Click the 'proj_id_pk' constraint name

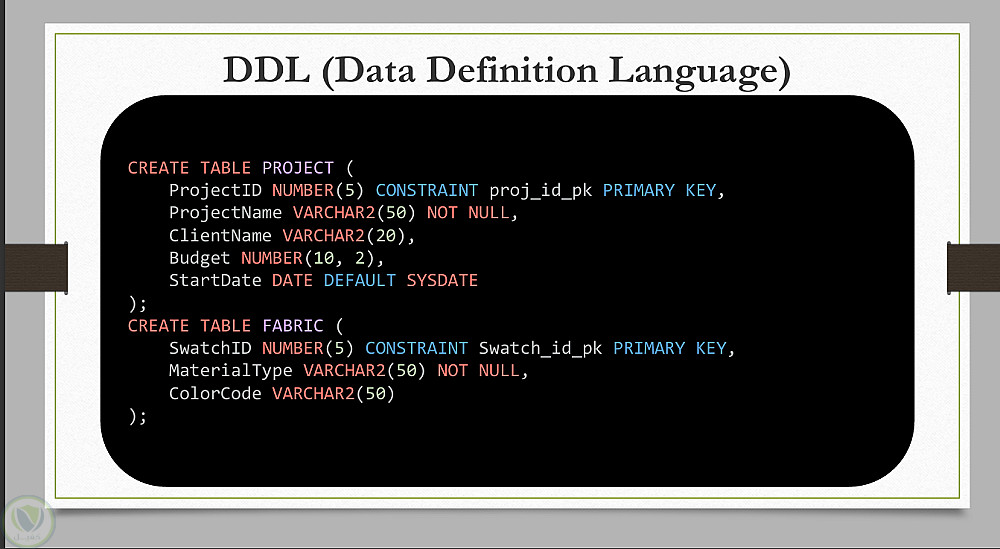pyautogui.click(x=541, y=191)
